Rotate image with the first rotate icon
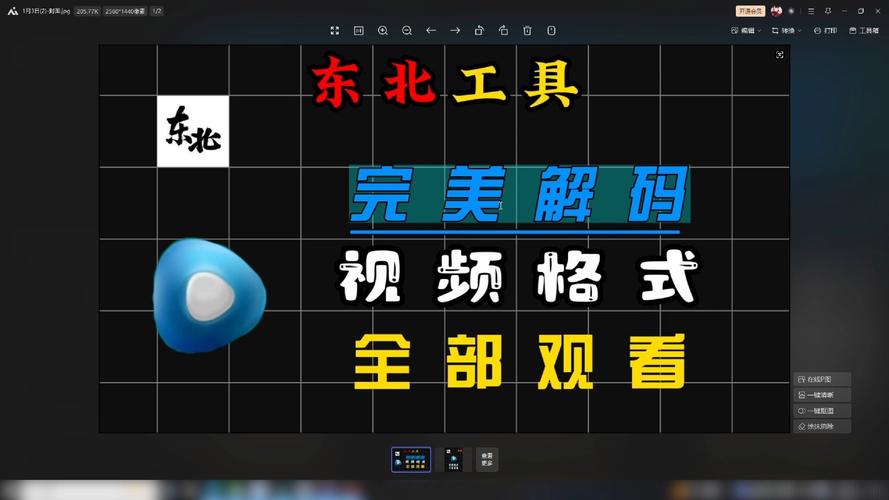 pos(479,31)
